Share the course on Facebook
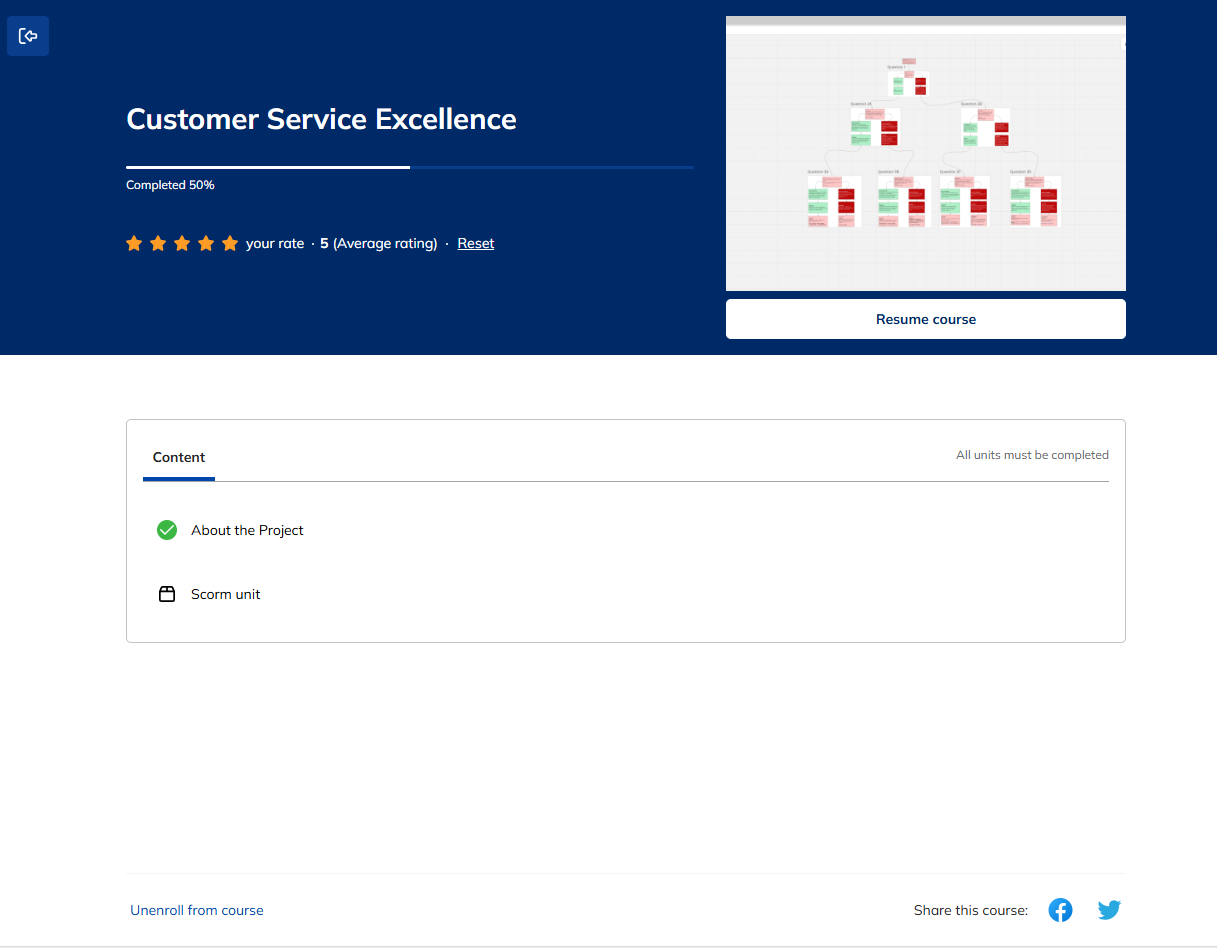 tap(1060, 910)
